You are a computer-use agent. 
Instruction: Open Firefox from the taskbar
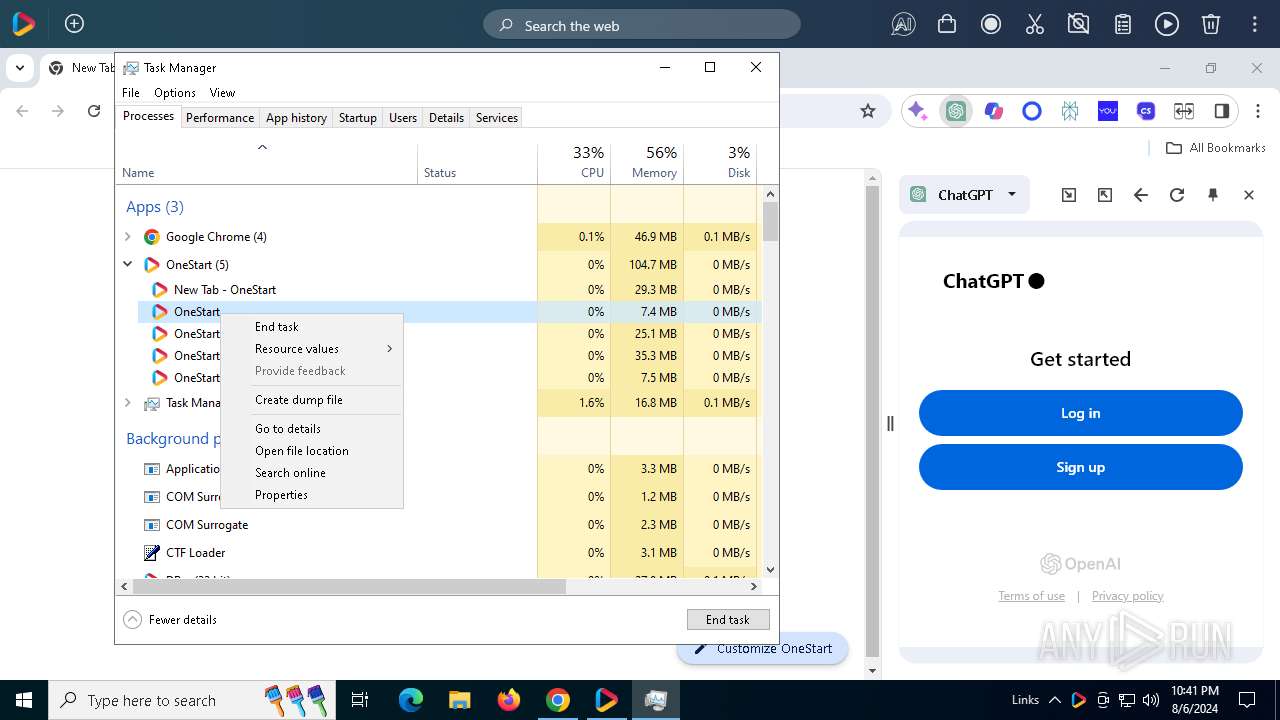point(509,700)
